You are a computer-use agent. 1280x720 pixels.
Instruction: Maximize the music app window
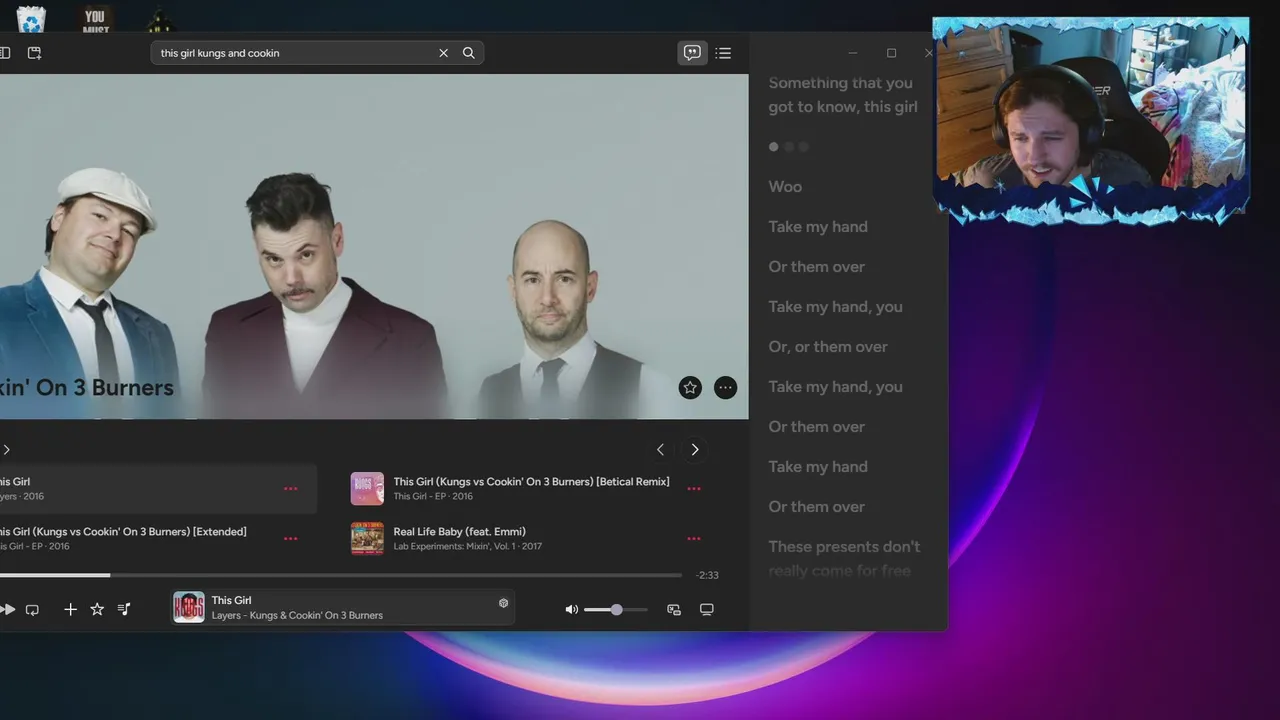[x=891, y=53]
